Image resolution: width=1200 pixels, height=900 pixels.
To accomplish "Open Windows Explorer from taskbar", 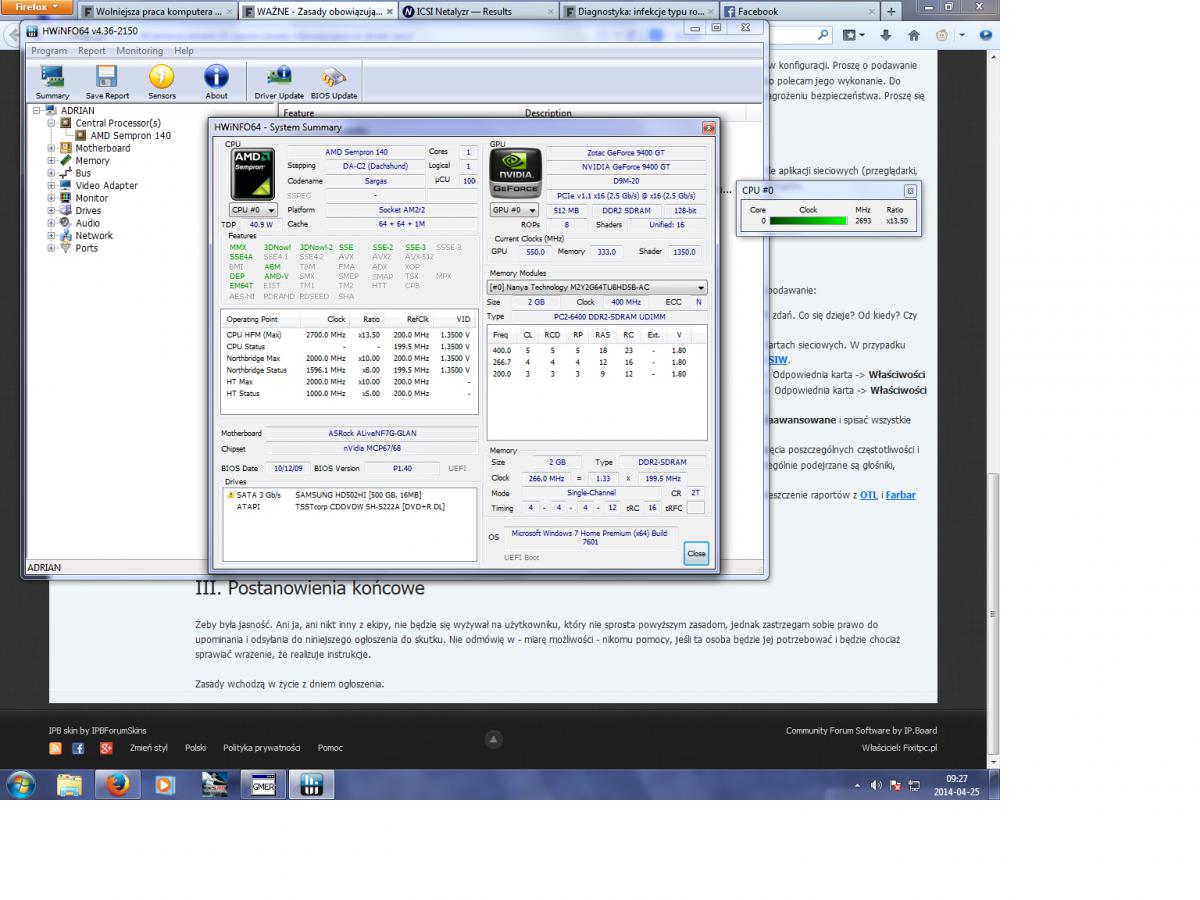I will (69, 784).
